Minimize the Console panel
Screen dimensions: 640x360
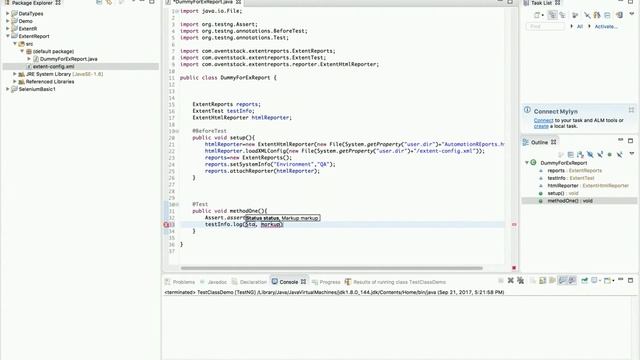pyautogui.click(x=620, y=280)
